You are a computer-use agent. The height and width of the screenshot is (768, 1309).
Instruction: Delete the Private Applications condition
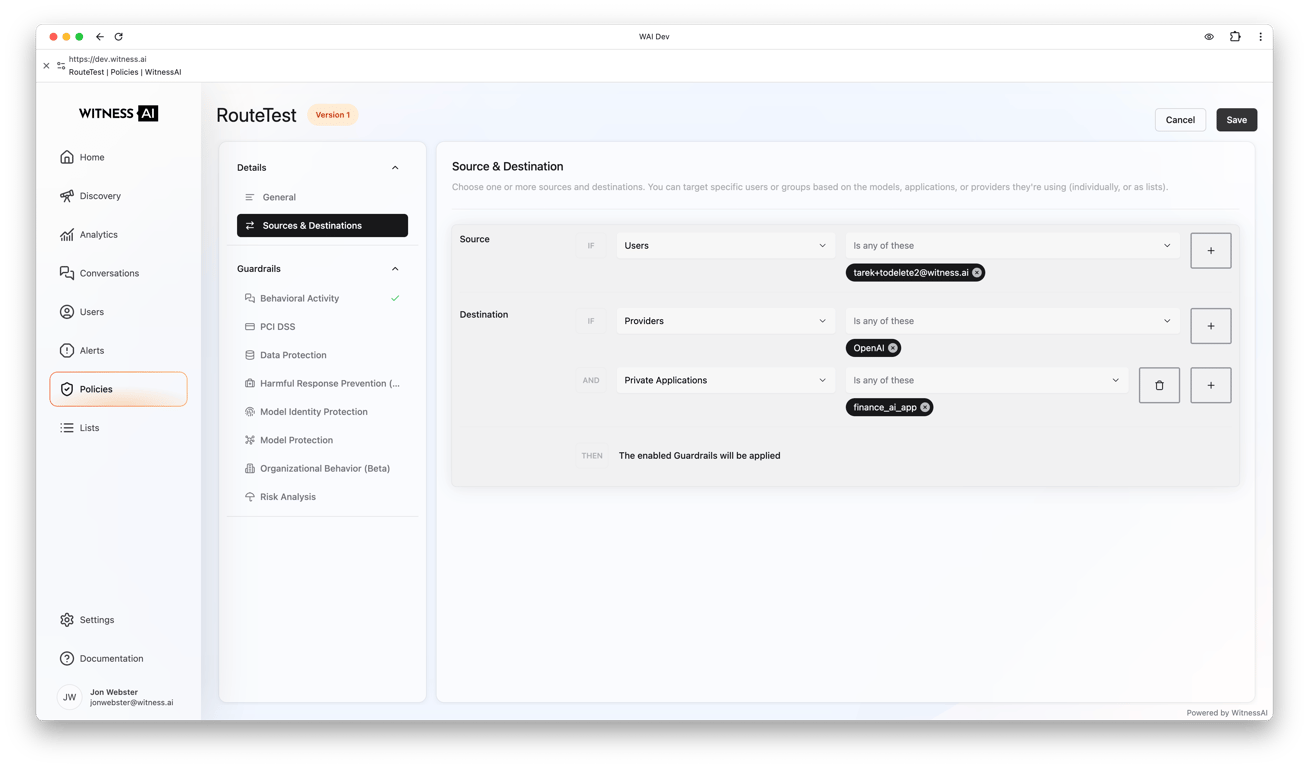tap(1159, 385)
